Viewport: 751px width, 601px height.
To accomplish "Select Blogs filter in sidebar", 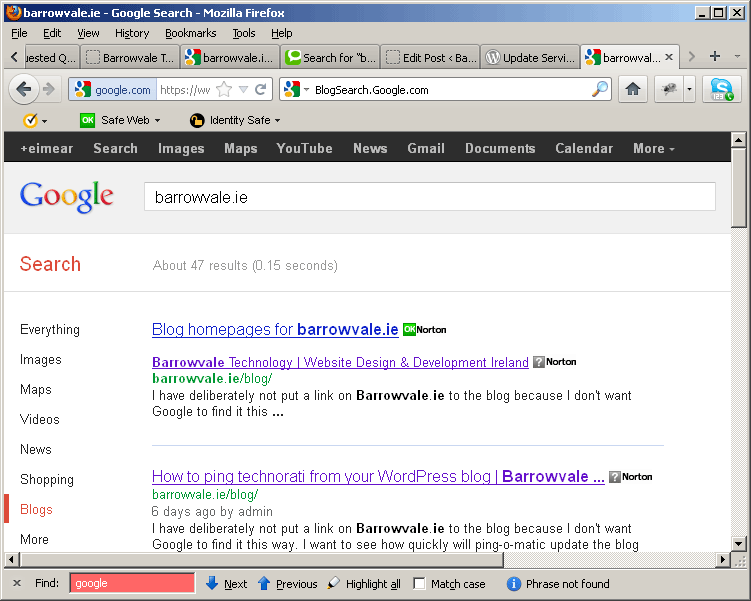I will coord(36,510).
